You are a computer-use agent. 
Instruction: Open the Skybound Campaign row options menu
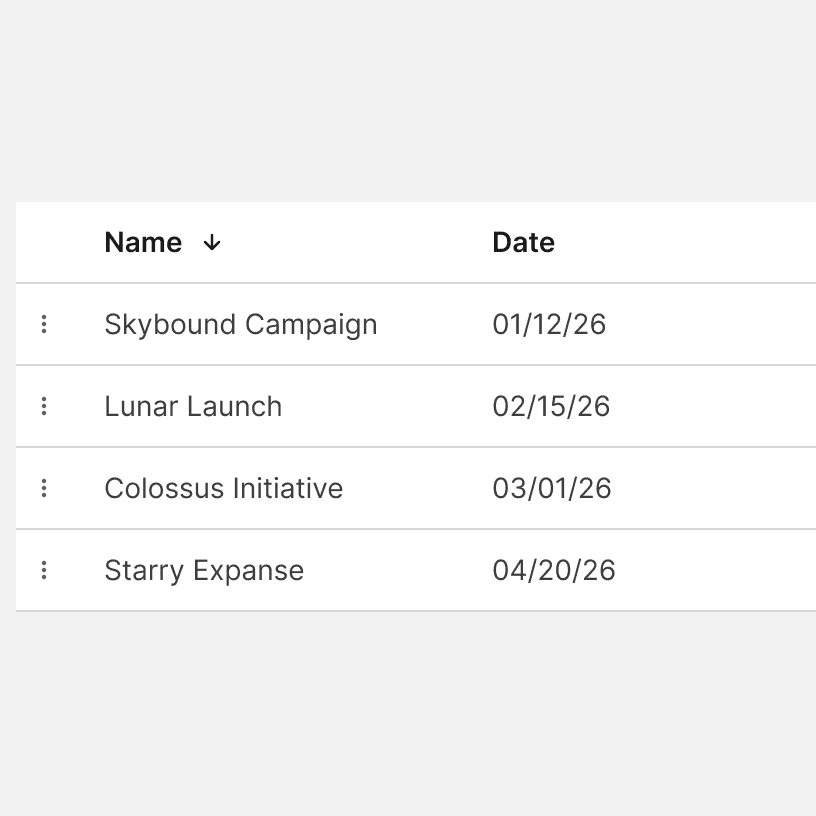pos(44,324)
